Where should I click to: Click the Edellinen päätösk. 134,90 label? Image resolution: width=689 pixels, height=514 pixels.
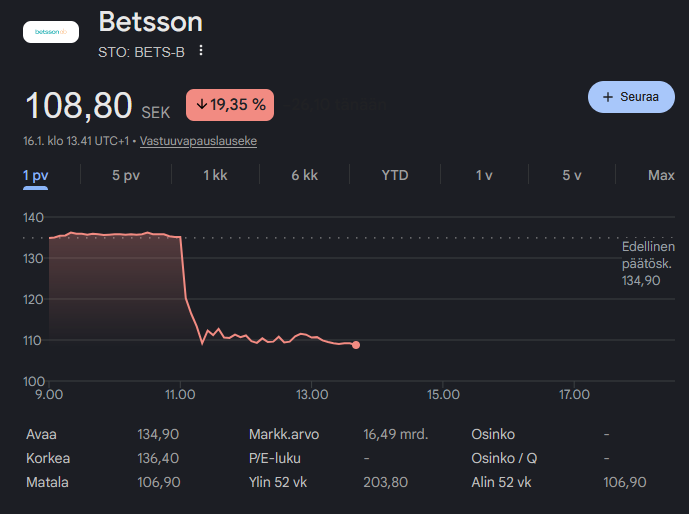click(648, 264)
